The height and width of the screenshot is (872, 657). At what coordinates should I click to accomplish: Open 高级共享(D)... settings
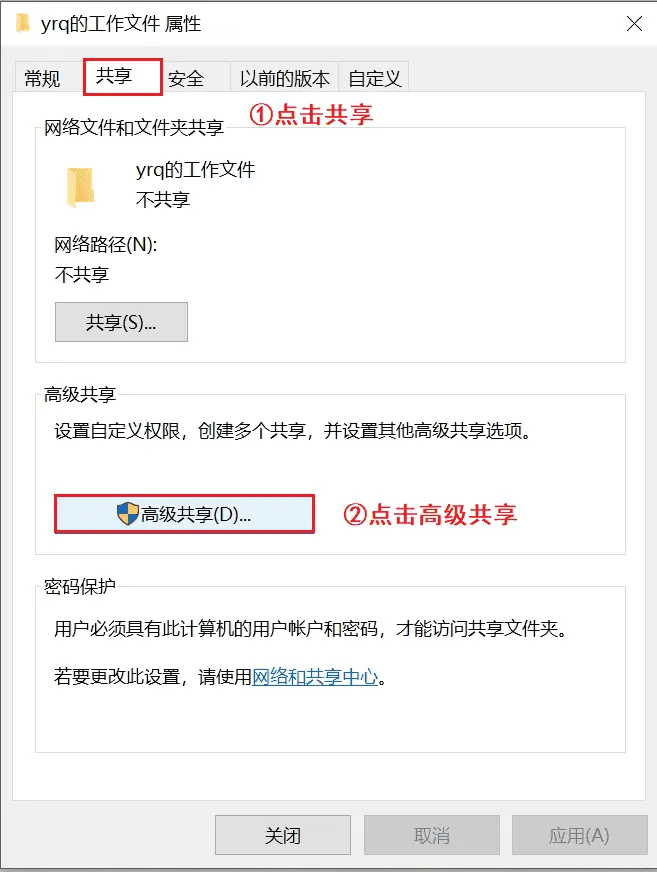pos(184,514)
